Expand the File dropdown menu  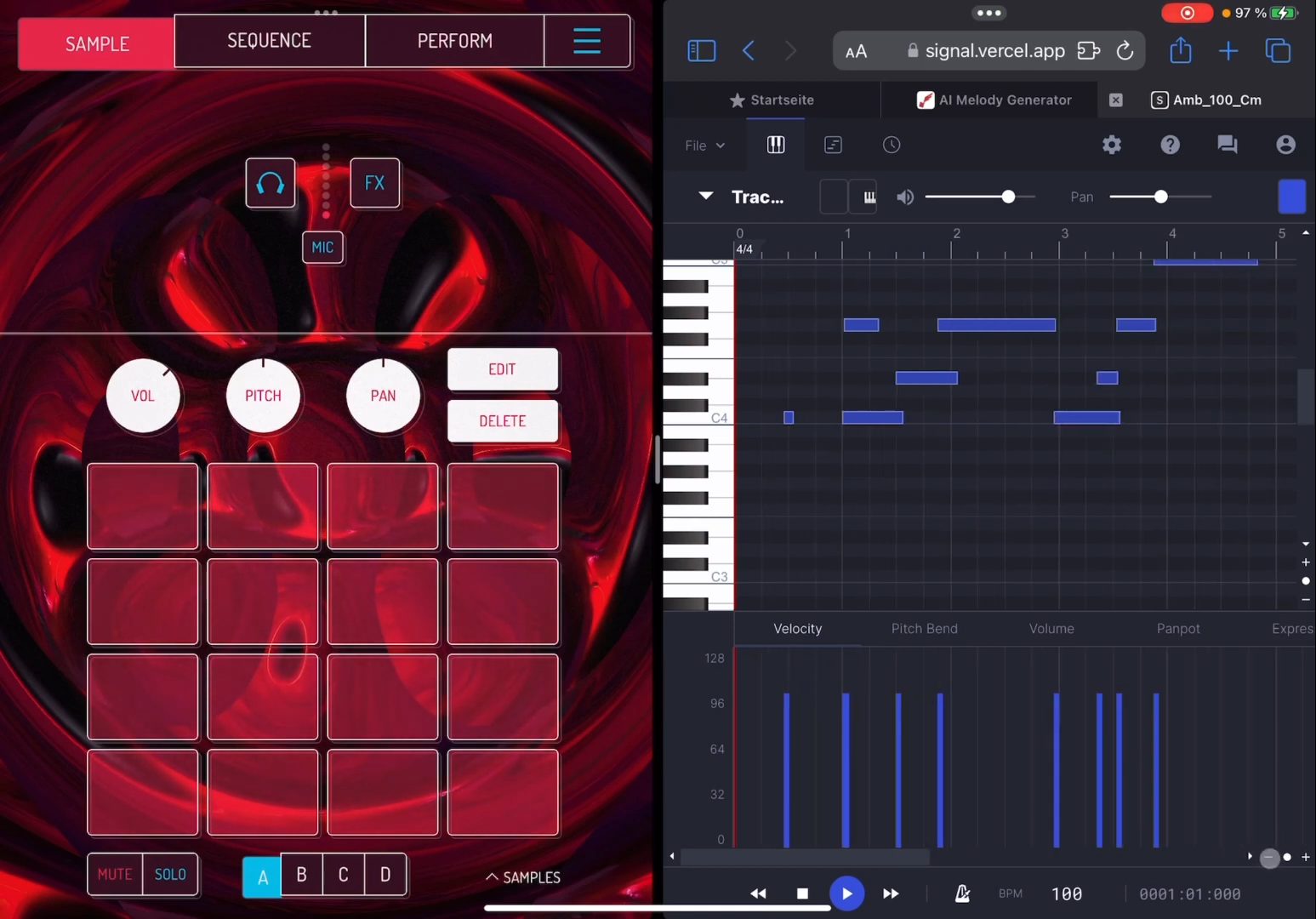pyautogui.click(x=704, y=146)
